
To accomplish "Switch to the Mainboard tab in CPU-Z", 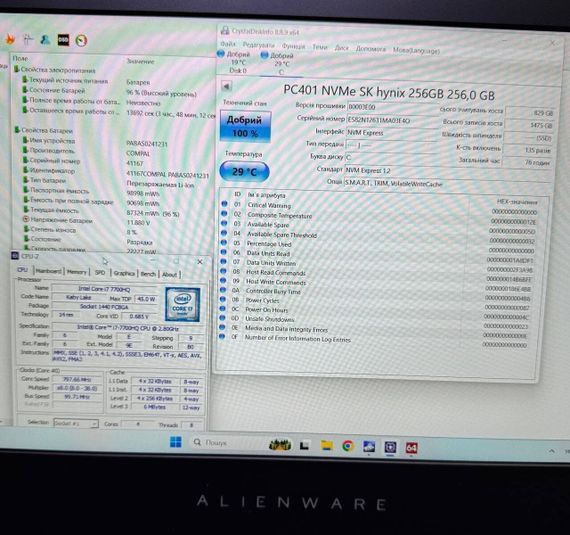I will pyautogui.click(x=48, y=271).
